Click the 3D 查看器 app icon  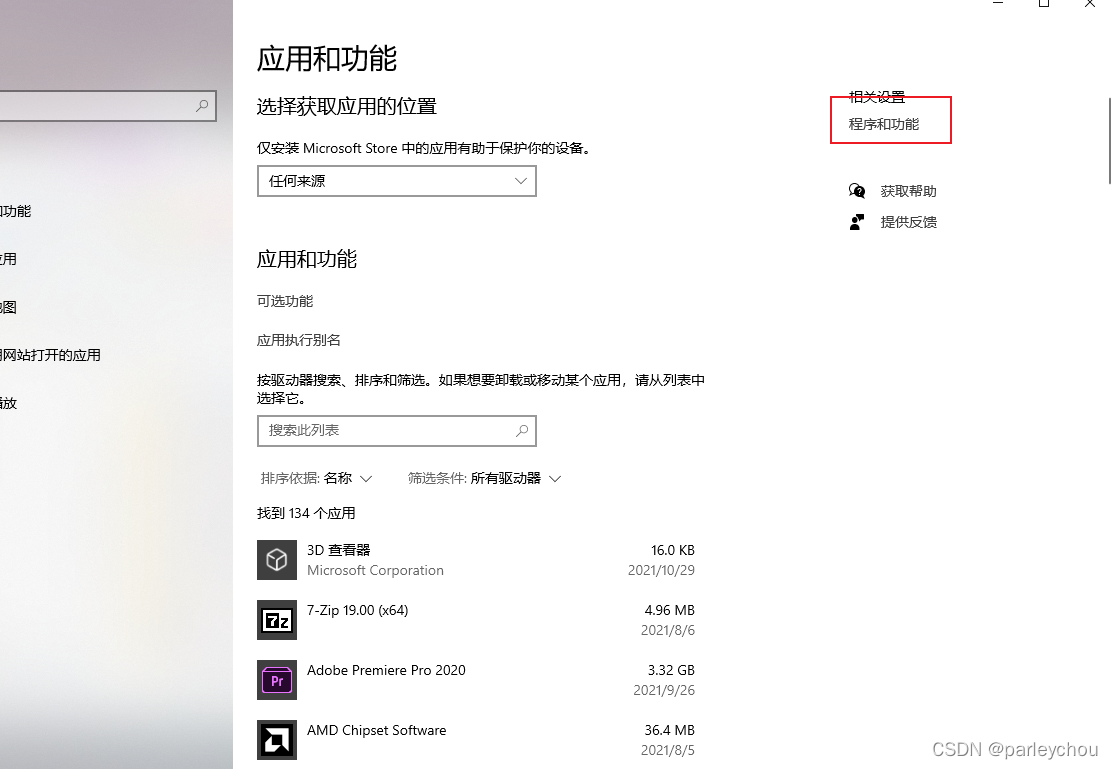[277, 560]
